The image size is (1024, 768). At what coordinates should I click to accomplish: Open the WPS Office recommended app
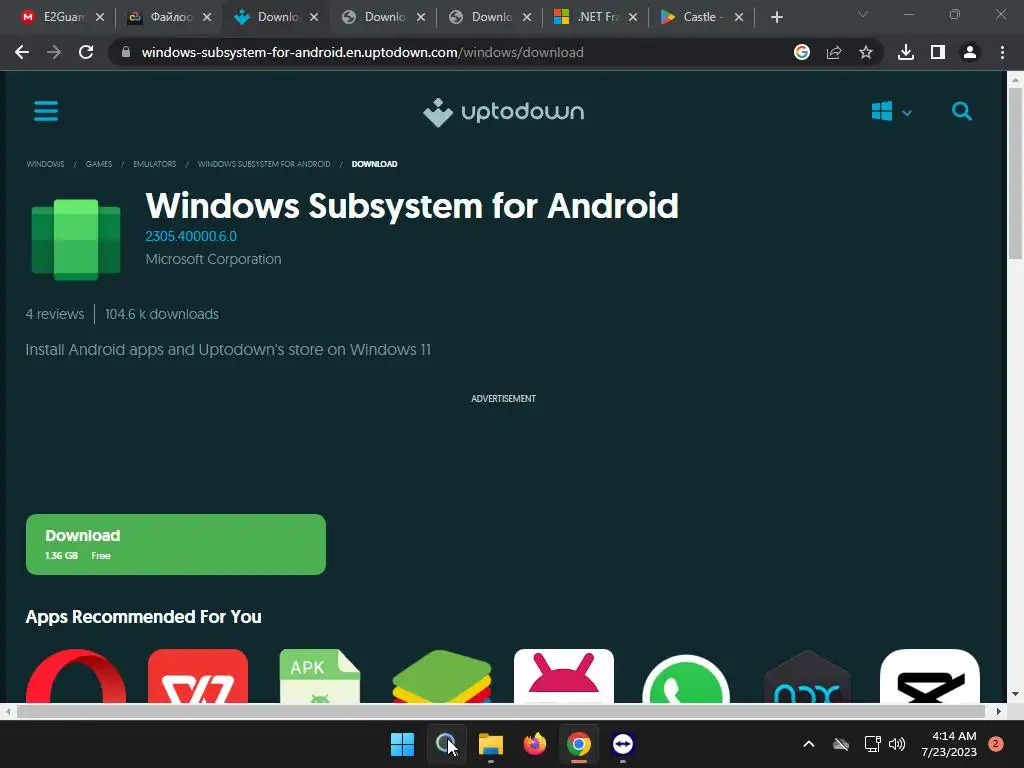pos(198,676)
